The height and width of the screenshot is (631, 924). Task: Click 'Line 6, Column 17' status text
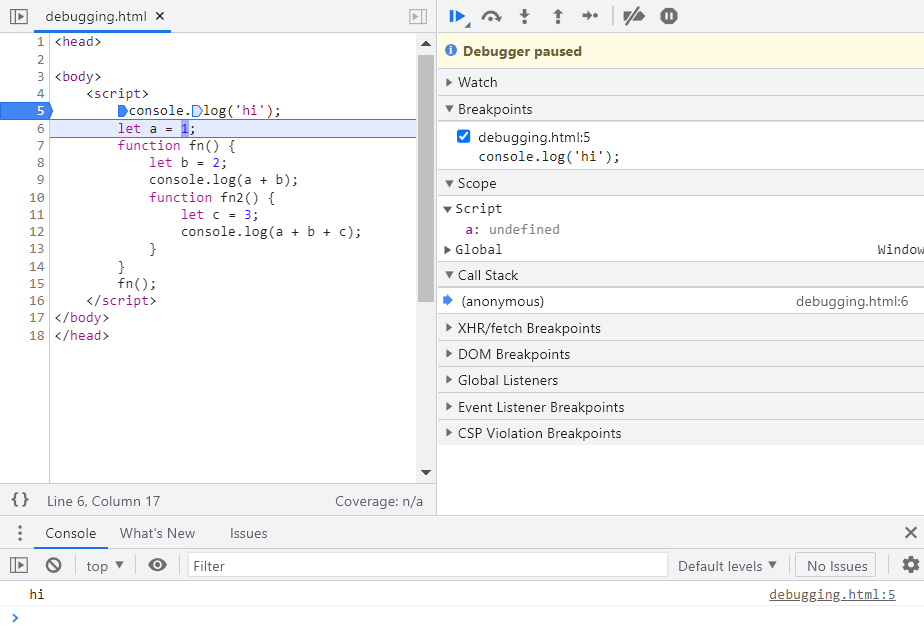click(x=103, y=501)
